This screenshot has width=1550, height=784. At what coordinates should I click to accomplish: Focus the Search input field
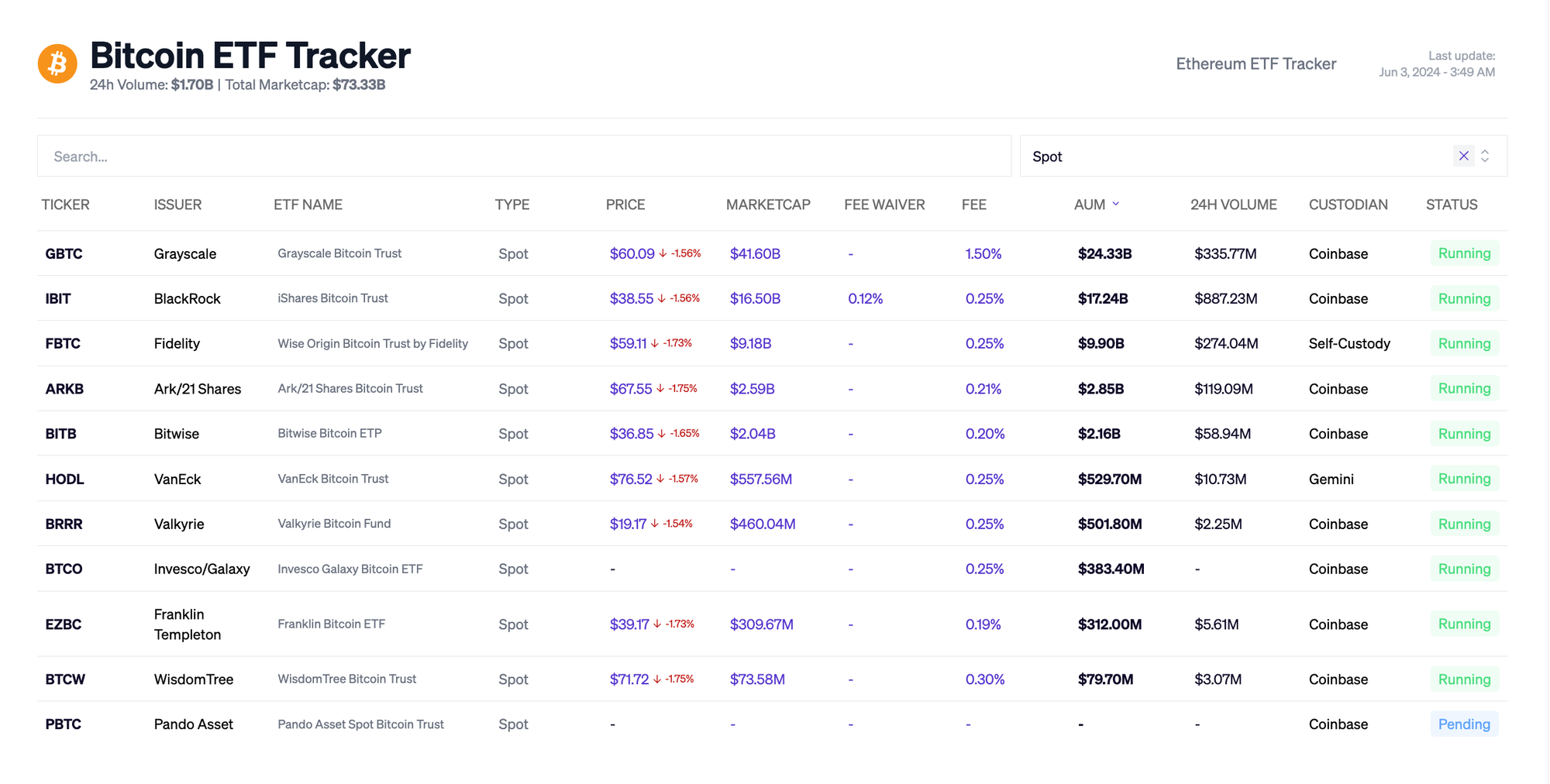tap(524, 156)
